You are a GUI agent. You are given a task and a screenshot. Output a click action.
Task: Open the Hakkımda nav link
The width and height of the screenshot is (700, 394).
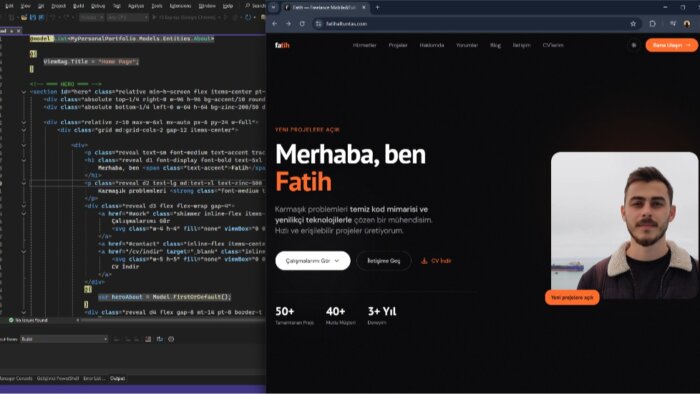[x=432, y=45]
